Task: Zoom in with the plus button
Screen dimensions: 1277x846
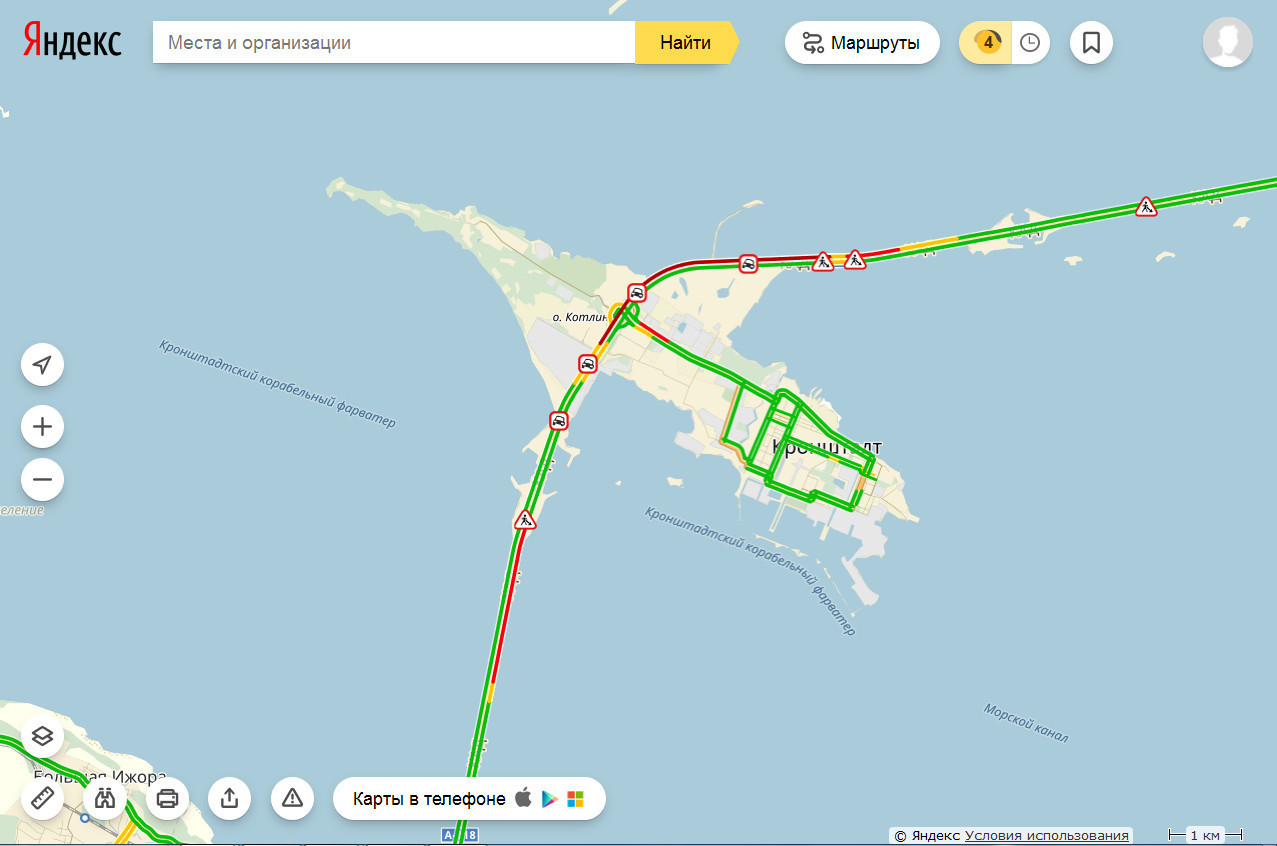Action: pos(42,427)
